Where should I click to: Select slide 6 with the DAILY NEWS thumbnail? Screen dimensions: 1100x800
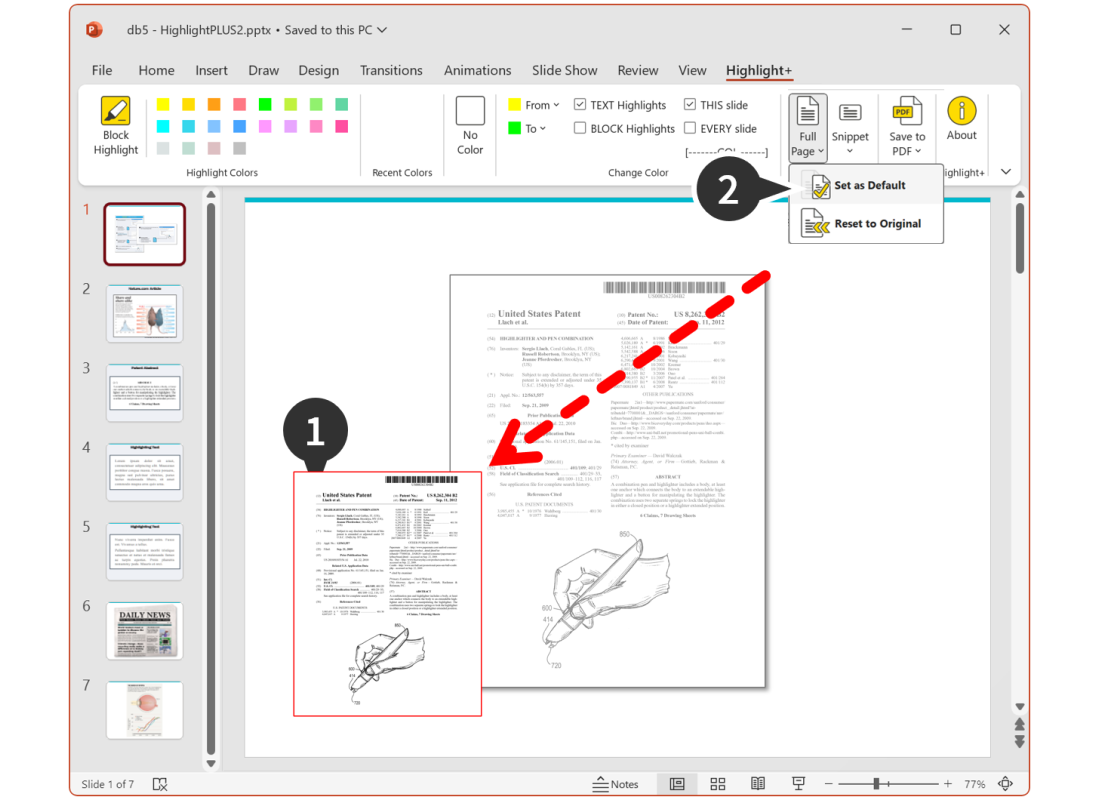[x=144, y=630]
